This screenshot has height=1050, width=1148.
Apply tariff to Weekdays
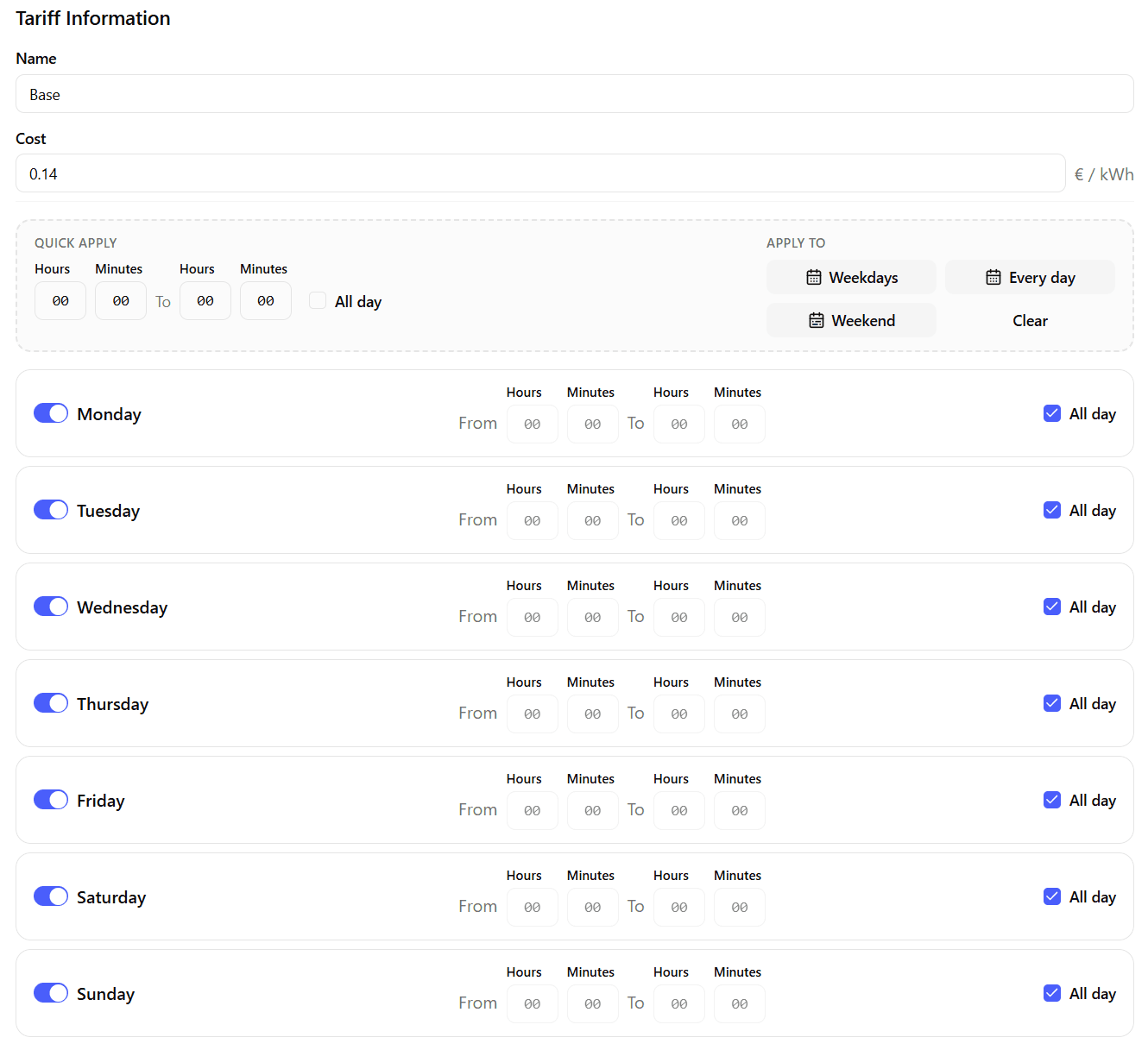point(851,277)
